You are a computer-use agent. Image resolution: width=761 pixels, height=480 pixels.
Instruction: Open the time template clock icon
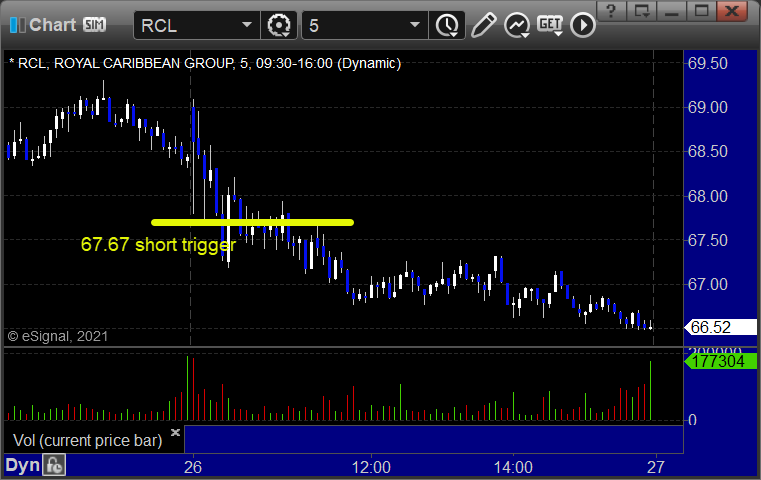tap(447, 25)
